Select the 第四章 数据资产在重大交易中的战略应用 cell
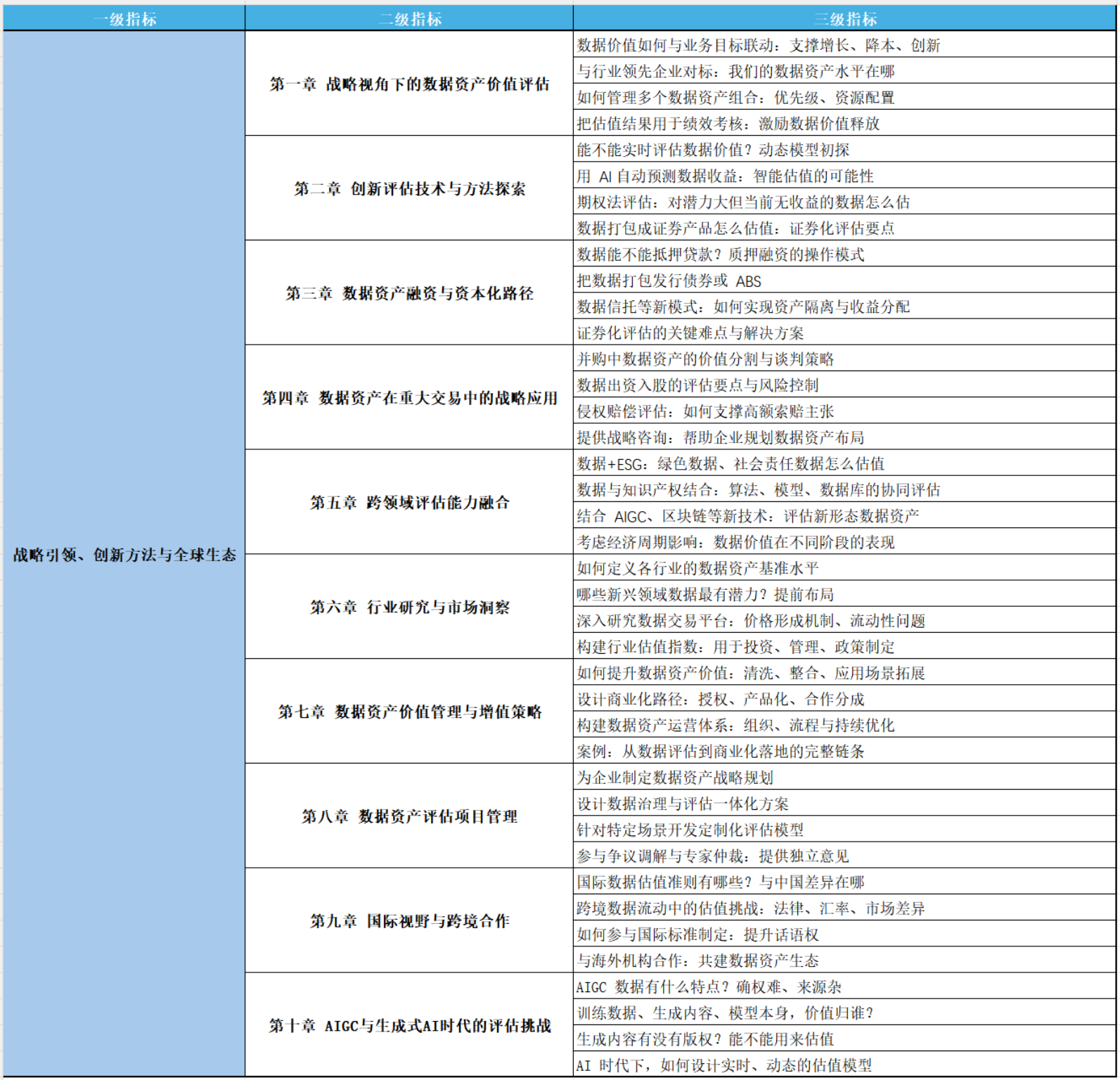This screenshot has width=1120, height=1080. pyautogui.click(x=409, y=398)
